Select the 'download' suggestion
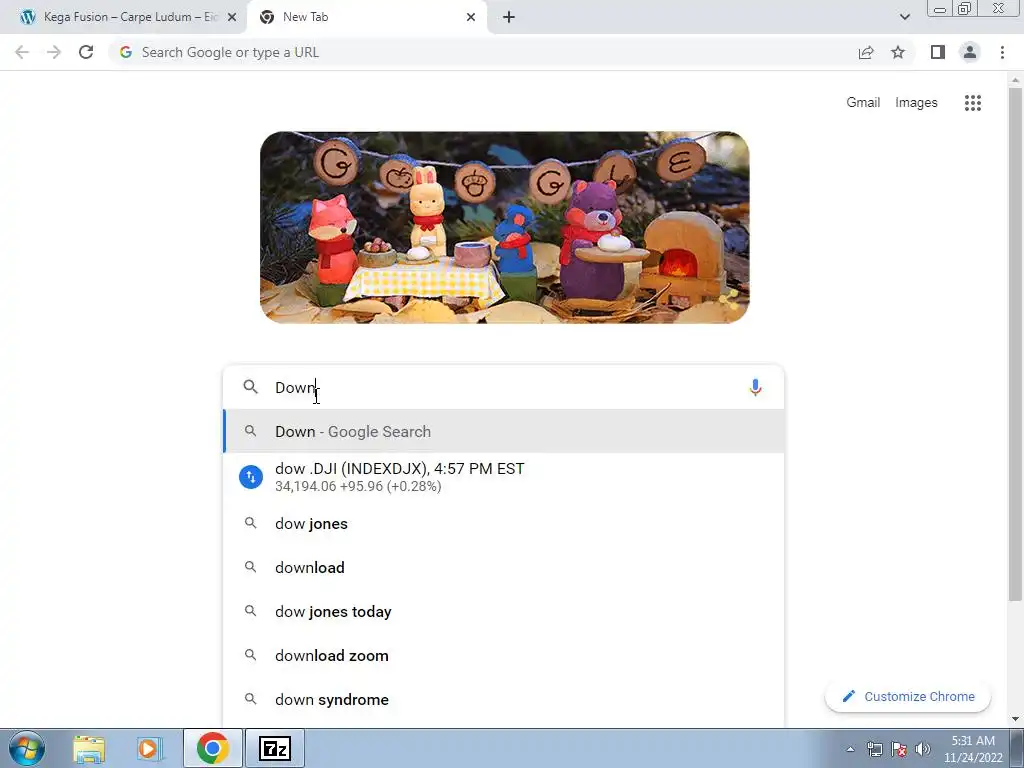The image size is (1024, 768). pyautogui.click(x=504, y=567)
